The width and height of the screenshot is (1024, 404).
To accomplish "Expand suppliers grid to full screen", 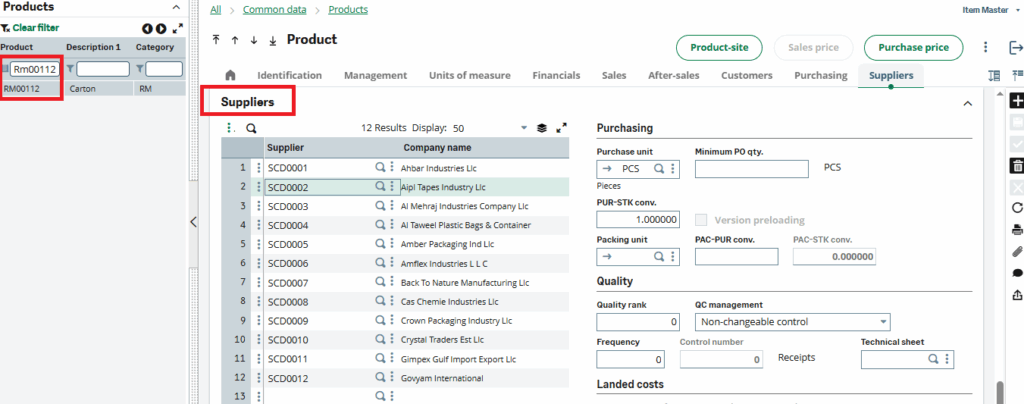I will coord(561,128).
